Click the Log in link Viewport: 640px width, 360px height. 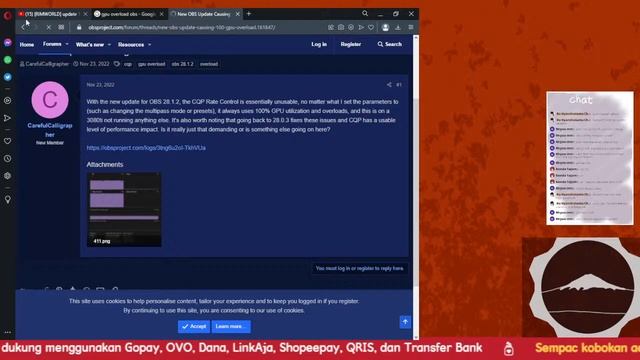[x=319, y=44]
